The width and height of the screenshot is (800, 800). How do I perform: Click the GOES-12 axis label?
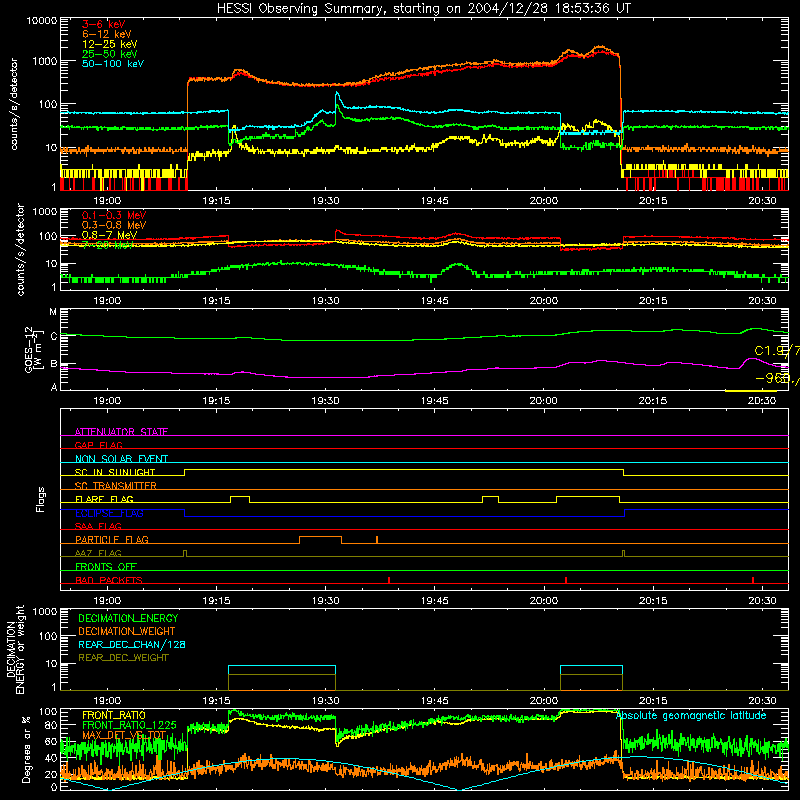tap(32, 349)
